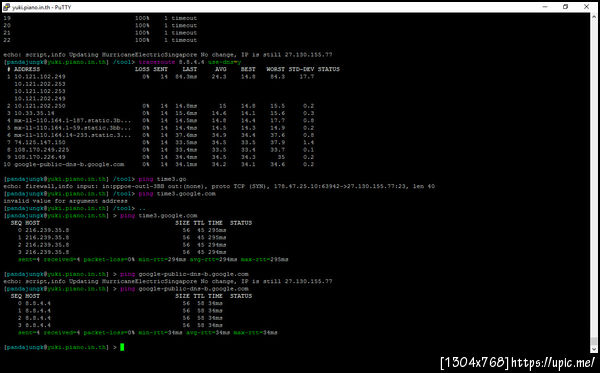Click the 'max-rtt=34ms' summary value
This screenshot has height=373, width=600.
point(255,332)
